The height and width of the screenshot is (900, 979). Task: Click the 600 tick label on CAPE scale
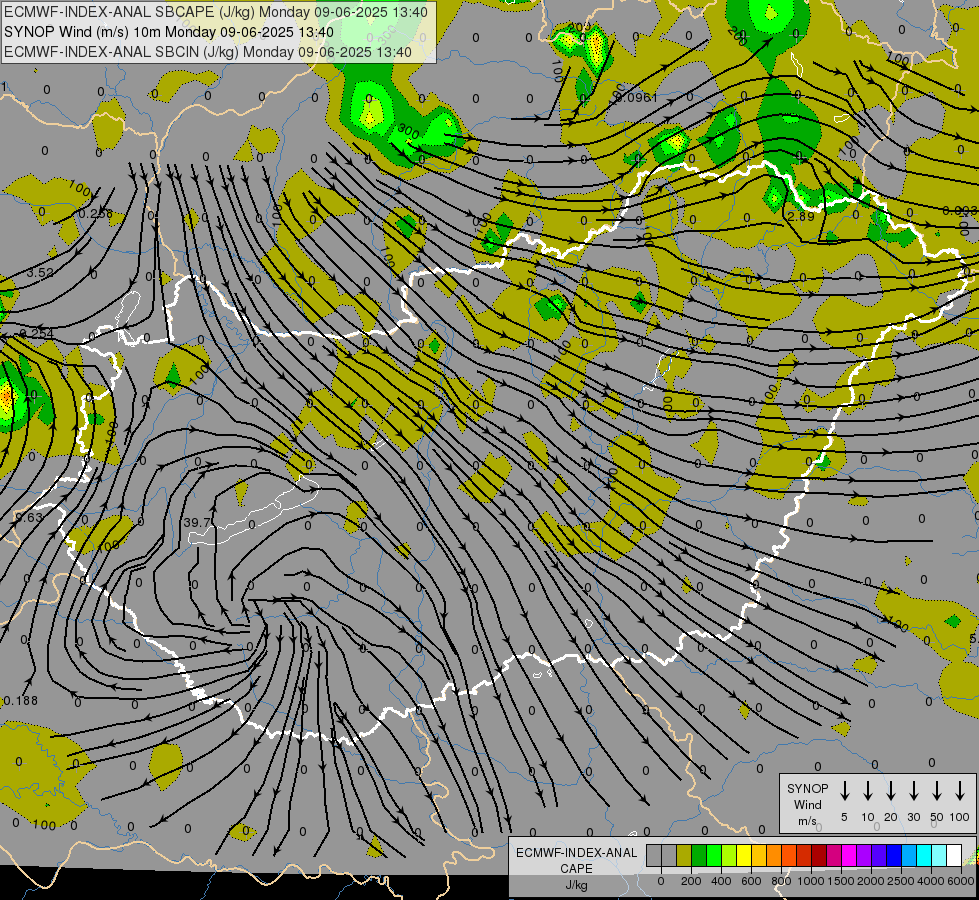coord(751,881)
